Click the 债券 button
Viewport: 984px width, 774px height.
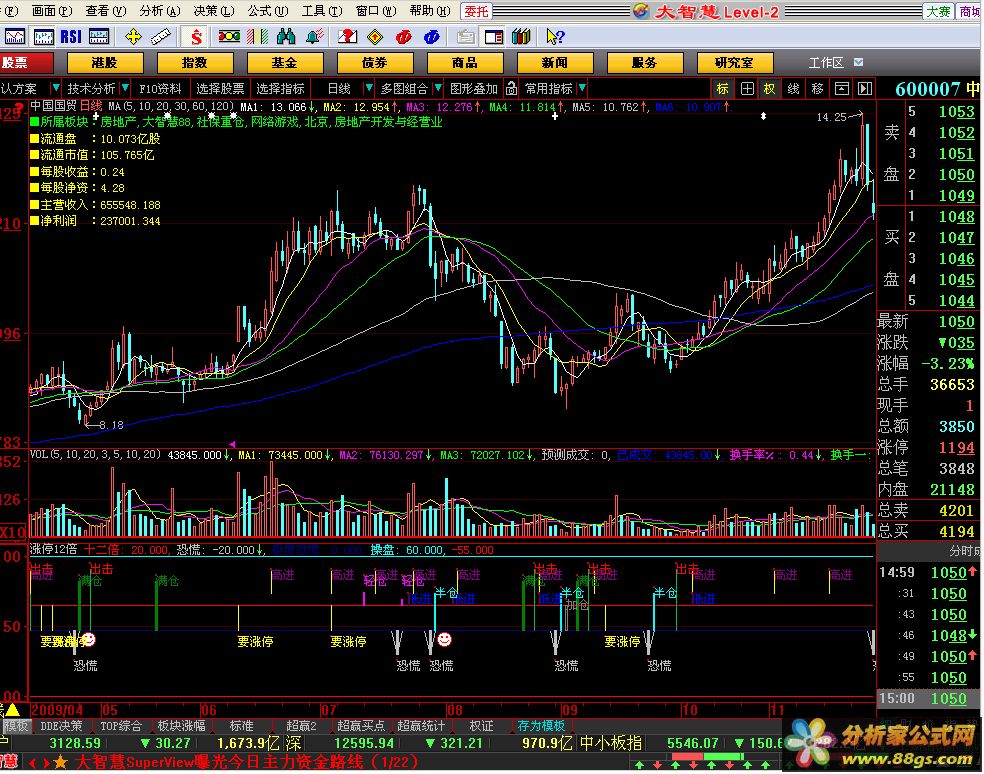[x=375, y=63]
